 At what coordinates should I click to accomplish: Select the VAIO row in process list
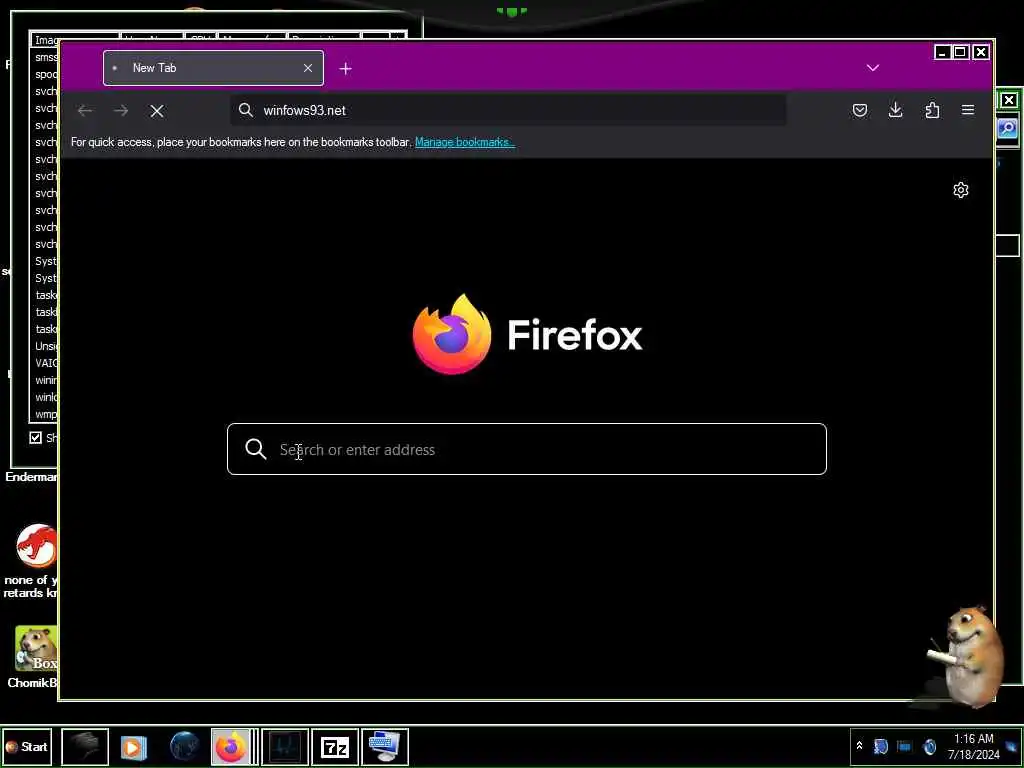pos(46,362)
